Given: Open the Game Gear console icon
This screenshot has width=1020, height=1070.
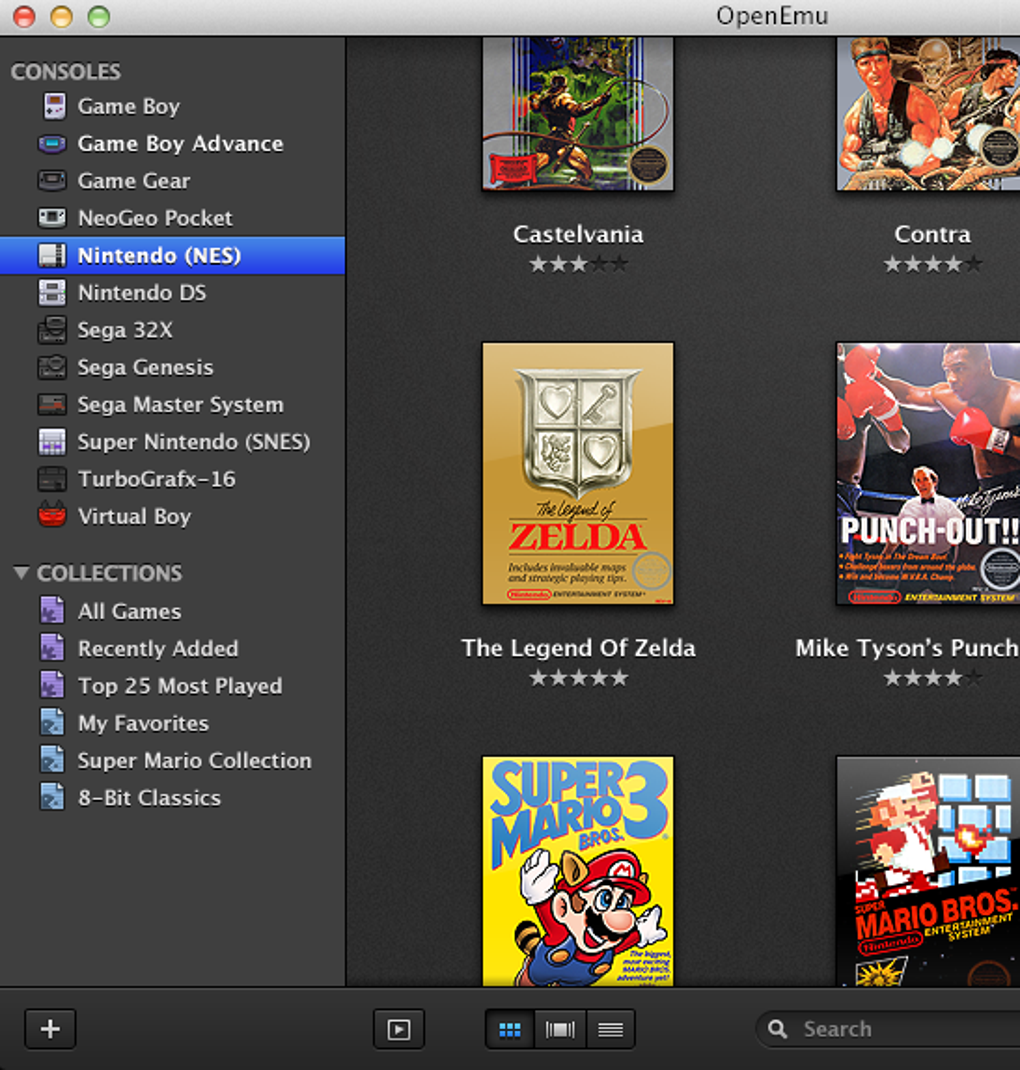Looking at the screenshot, I should tap(52, 181).
